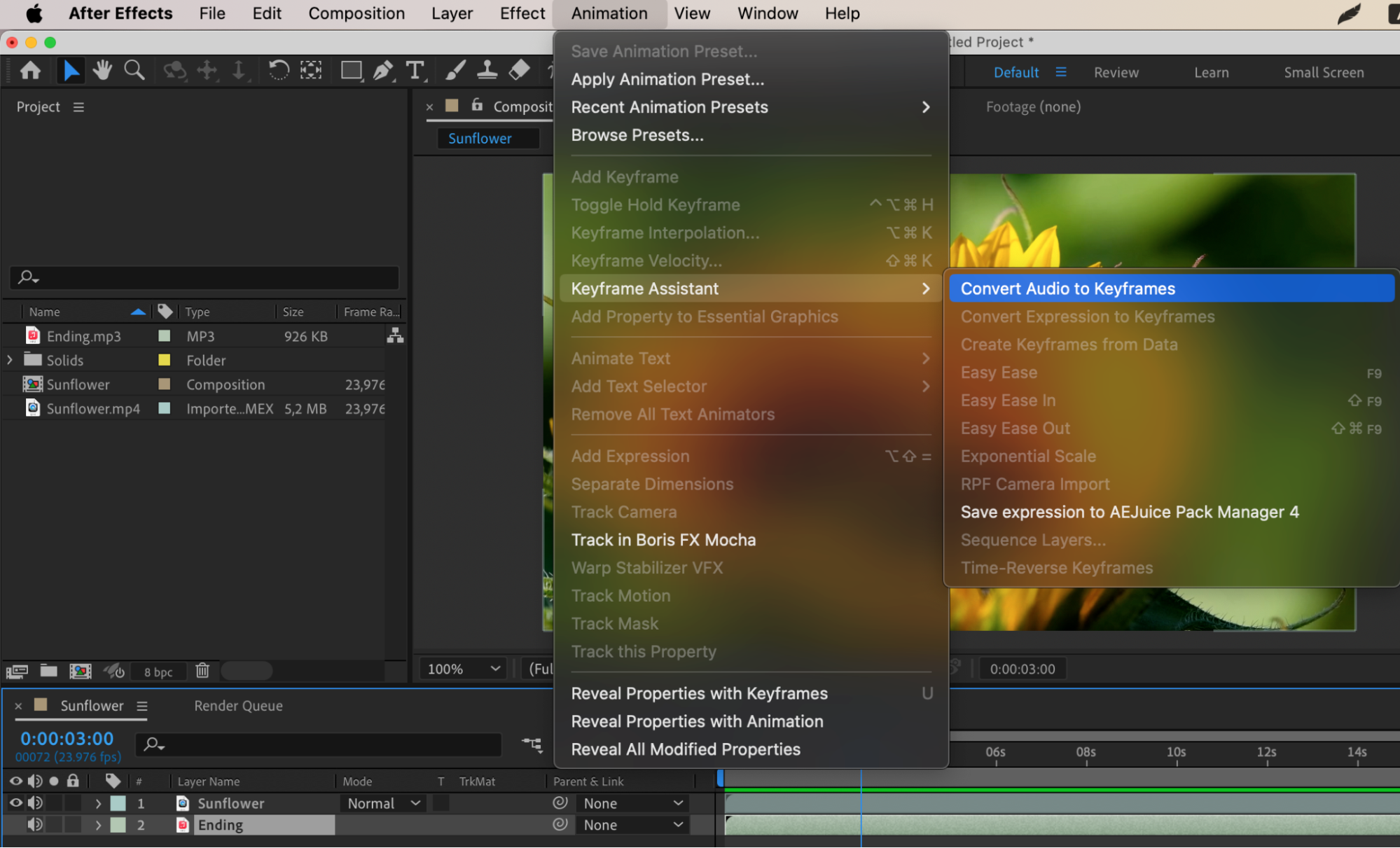
Task: Mute audio of Ending layer
Action: [35, 825]
